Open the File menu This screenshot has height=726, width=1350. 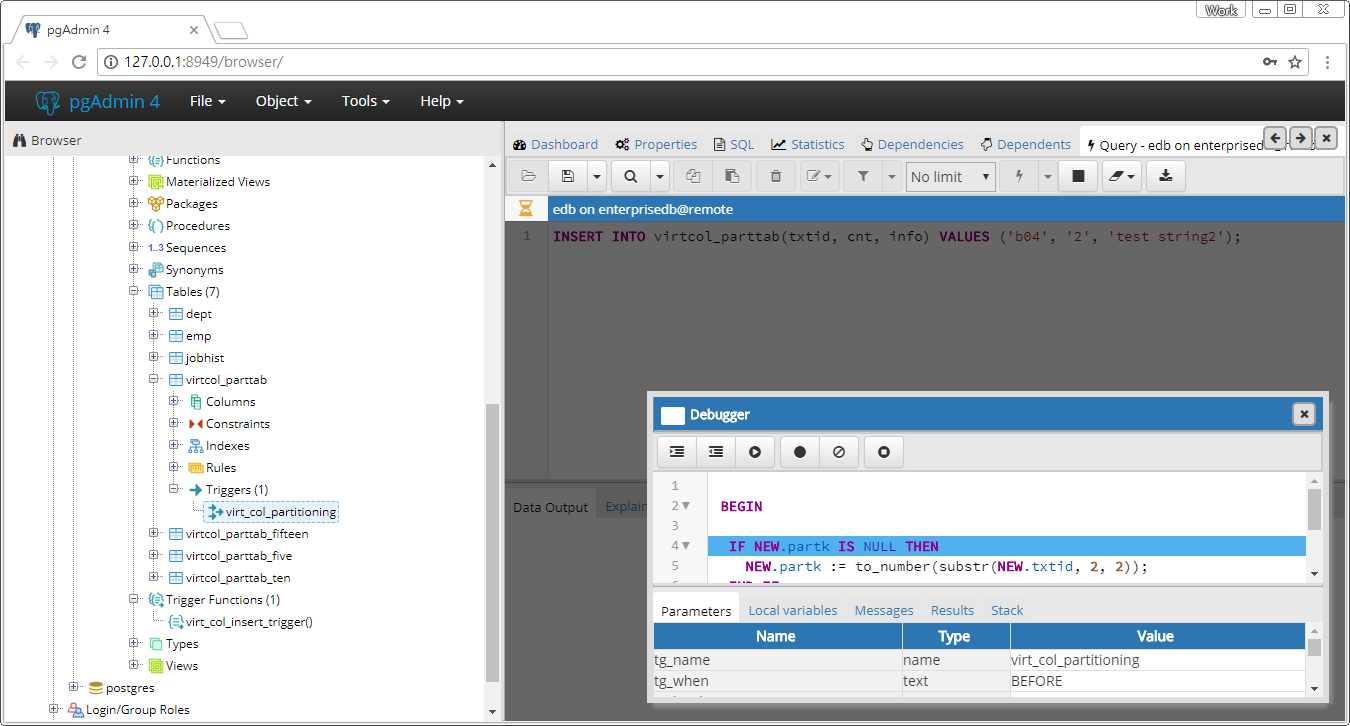pyautogui.click(x=208, y=101)
